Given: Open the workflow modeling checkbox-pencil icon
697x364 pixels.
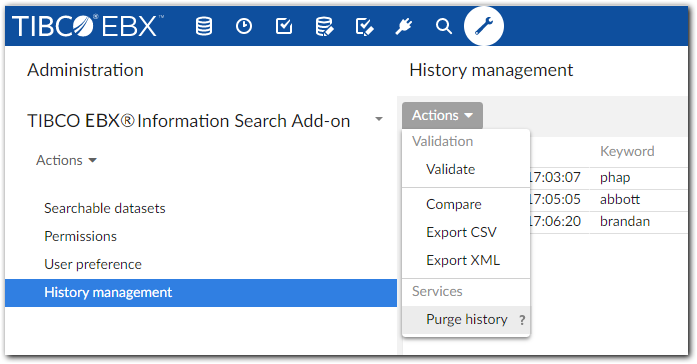Looking at the screenshot, I should pyautogui.click(x=365, y=26).
